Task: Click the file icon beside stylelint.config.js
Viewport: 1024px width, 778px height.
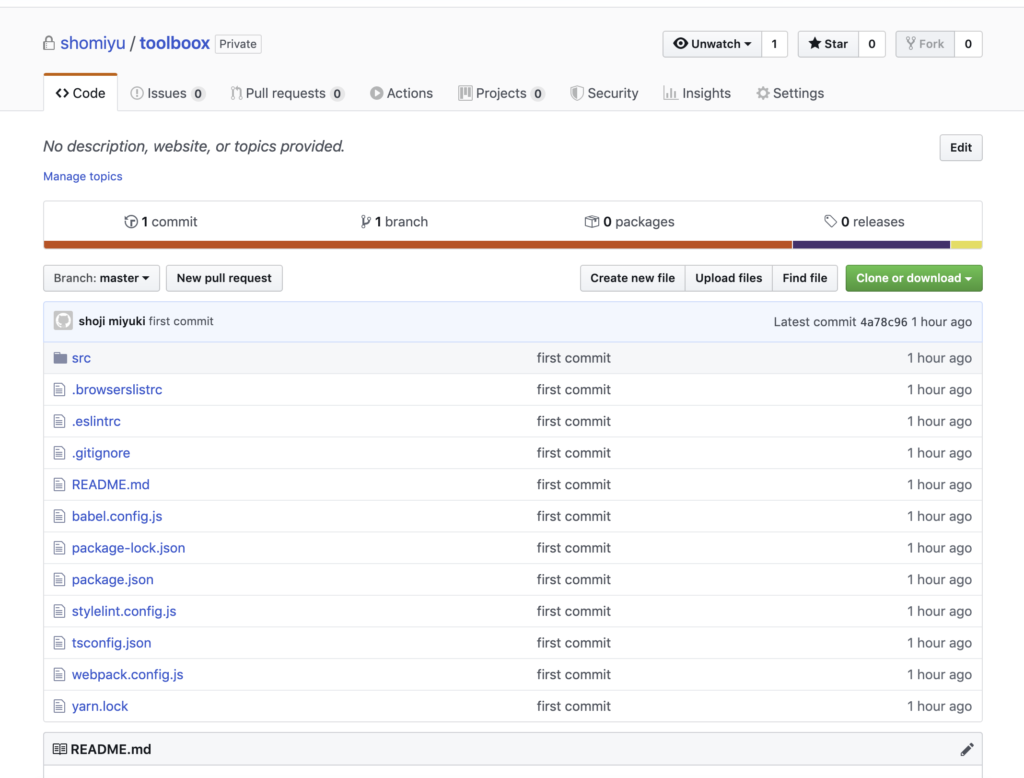Action: coord(59,611)
